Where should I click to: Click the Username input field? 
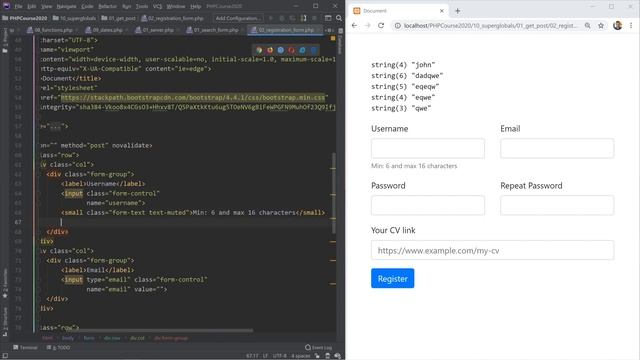[428, 149]
